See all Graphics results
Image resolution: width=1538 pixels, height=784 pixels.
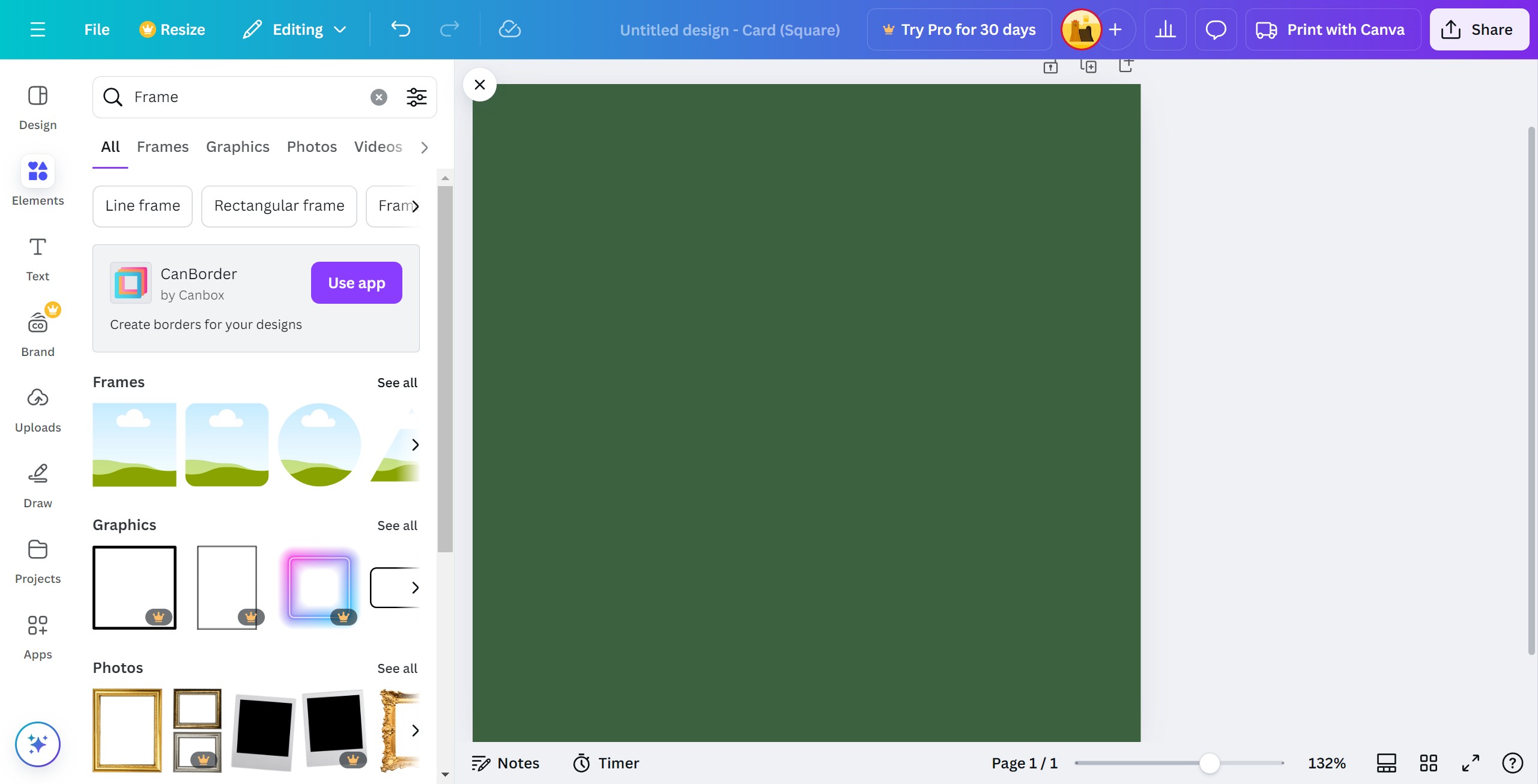(x=397, y=526)
